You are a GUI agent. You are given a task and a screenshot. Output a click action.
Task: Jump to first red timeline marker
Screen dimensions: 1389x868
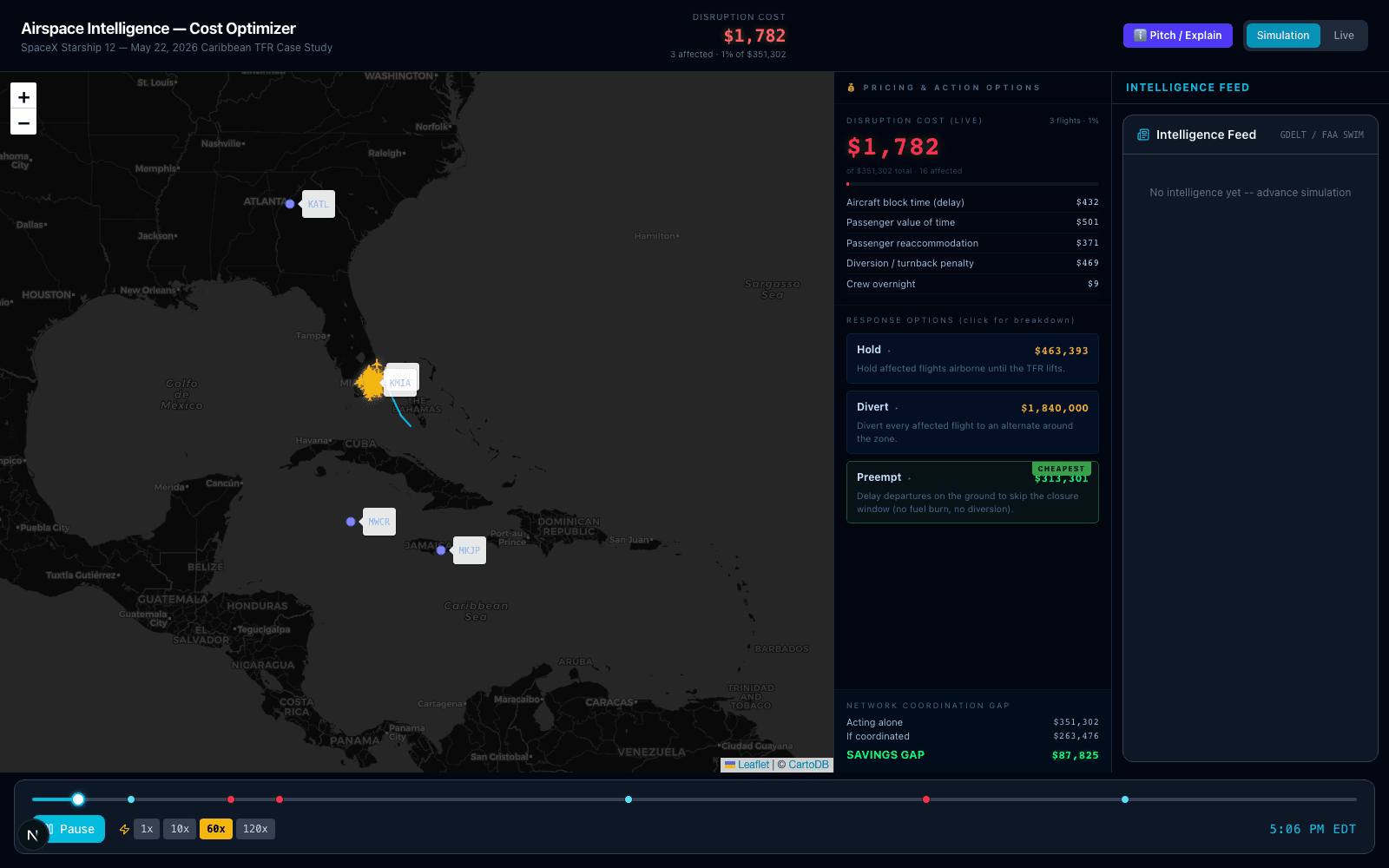[231, 799]
